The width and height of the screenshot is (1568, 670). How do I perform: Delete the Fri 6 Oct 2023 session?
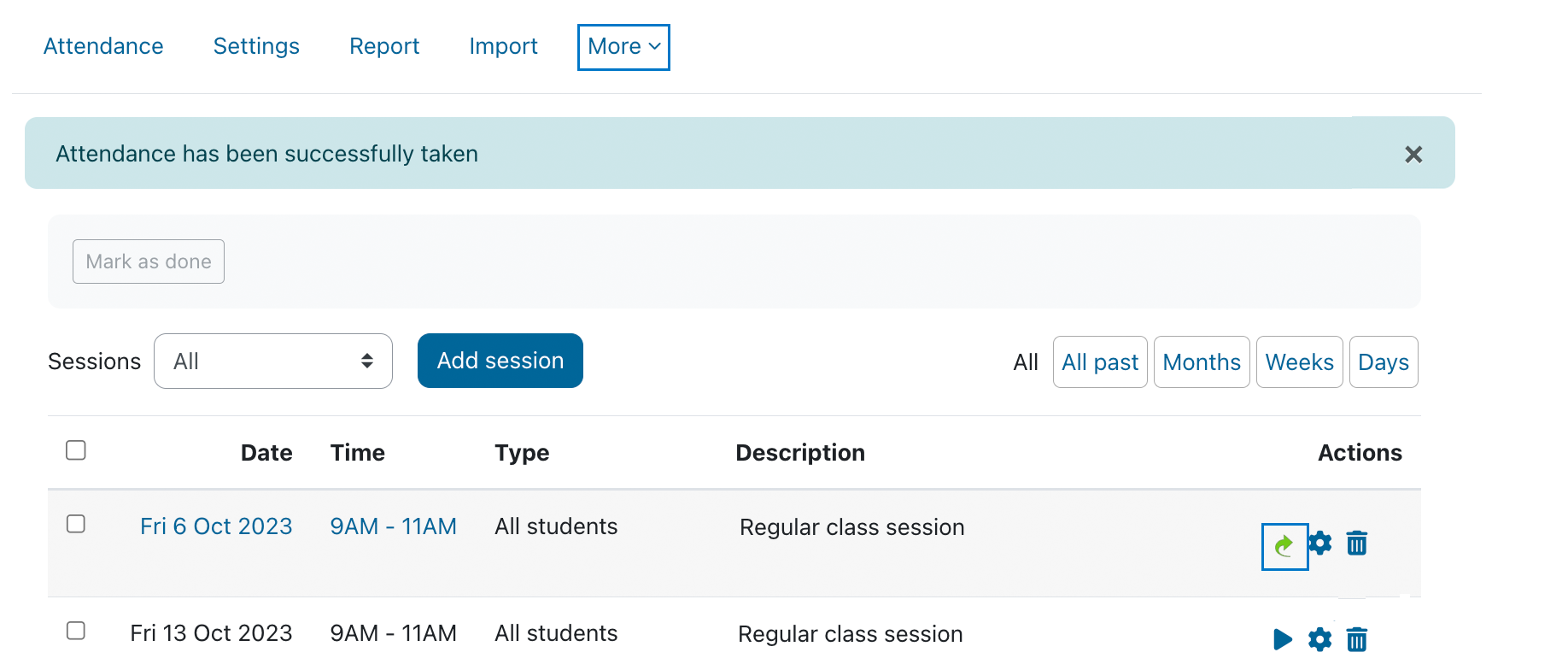pyautogui.click(x=1357, y=544)
